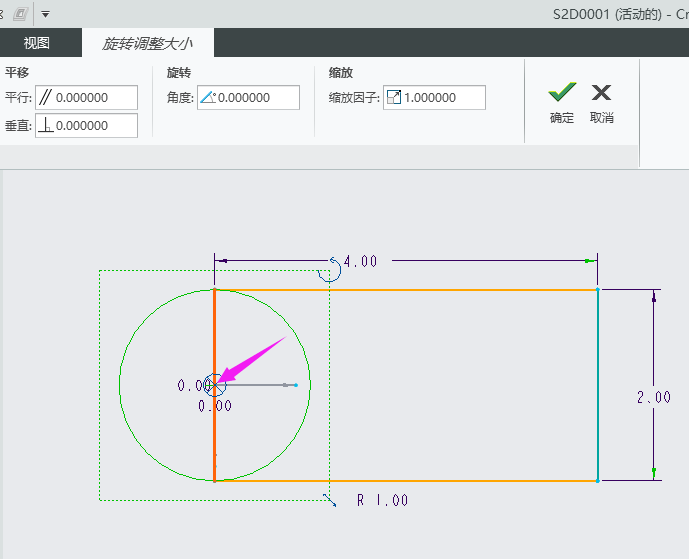This screenshot has height=559, width=689.
Task: Click the angle icon in the 旋转 group
Action: [207, 97]
